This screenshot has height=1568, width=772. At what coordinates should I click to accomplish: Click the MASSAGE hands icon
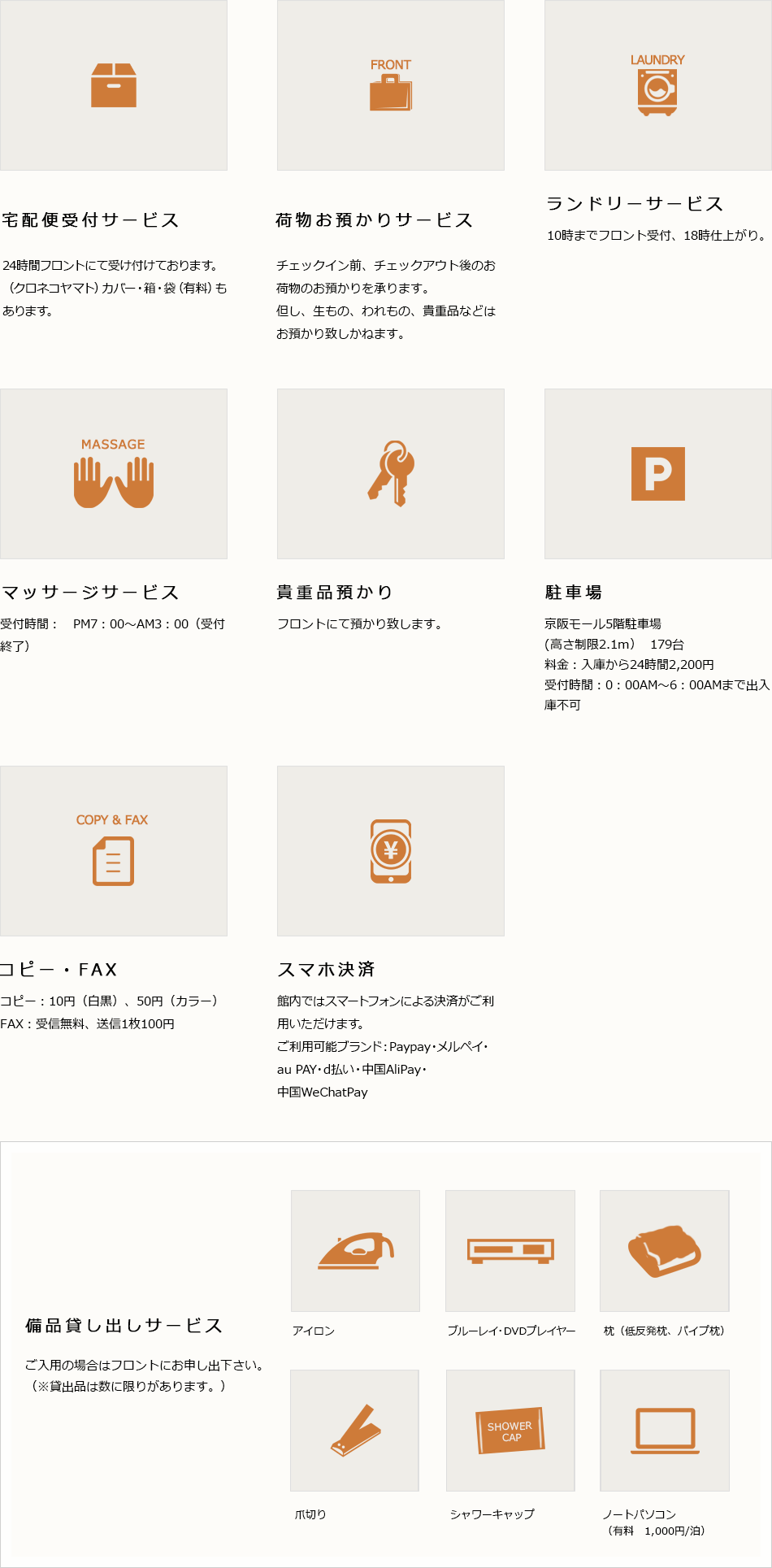pyautogui.click(x=114, y=481)
